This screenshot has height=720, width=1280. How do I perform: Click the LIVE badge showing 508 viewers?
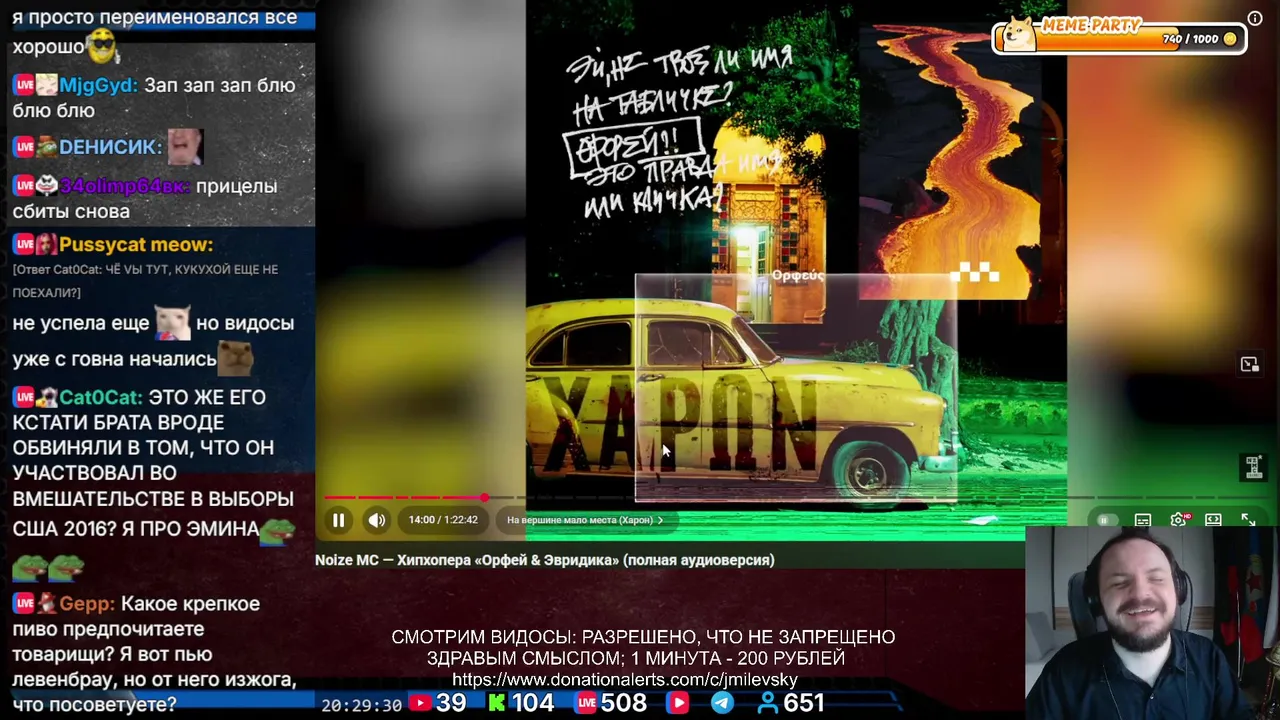click(586, 703)
